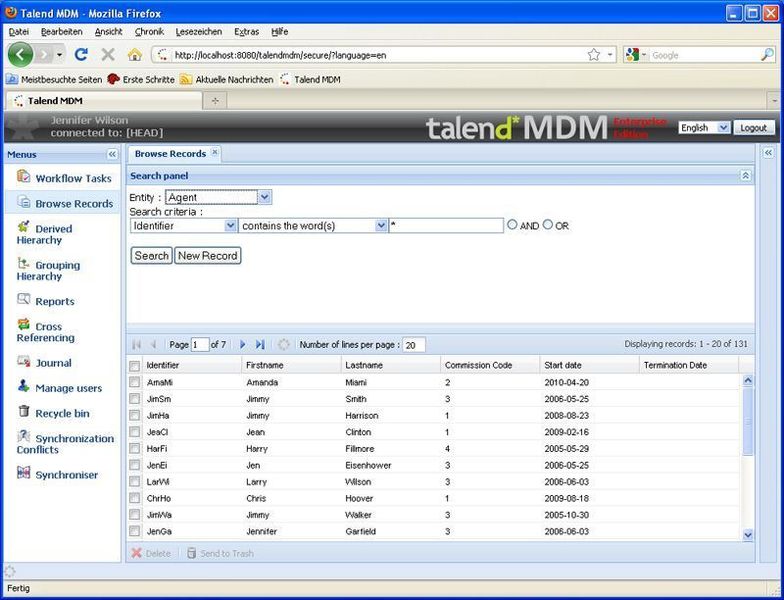Click Firefox back button
Image resolution: width=784 pixels, height=600 pixels.
click(x=20, y=54)
